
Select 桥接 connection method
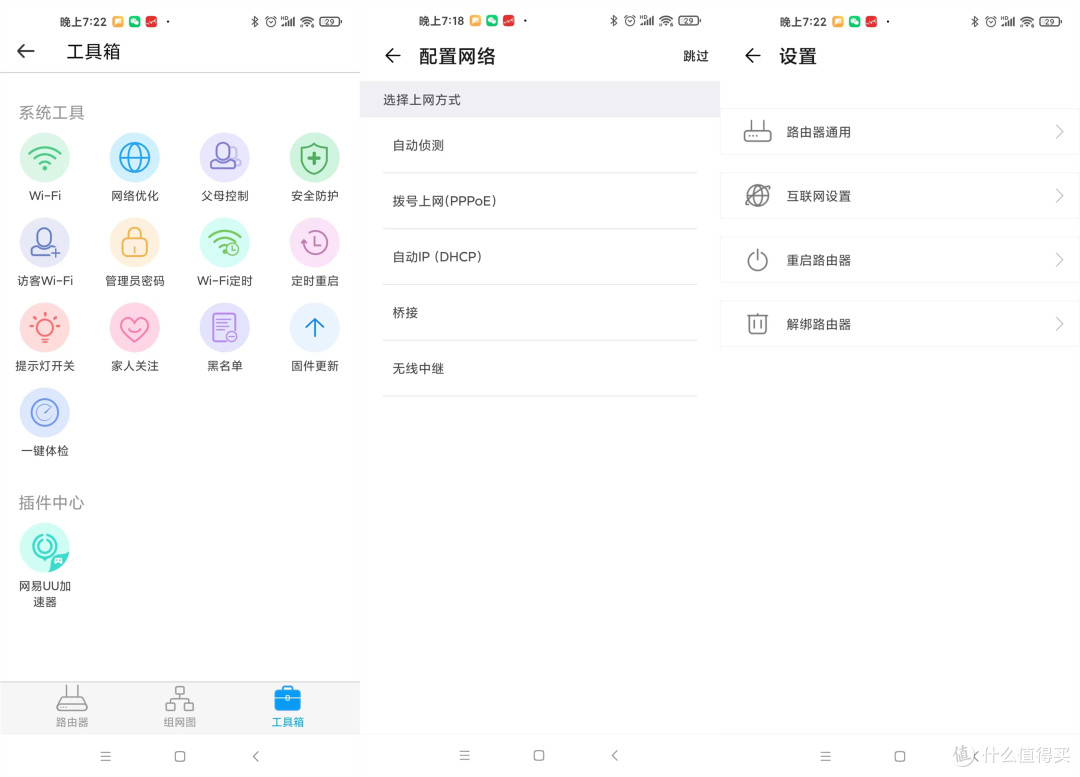(x=539, y=313)
